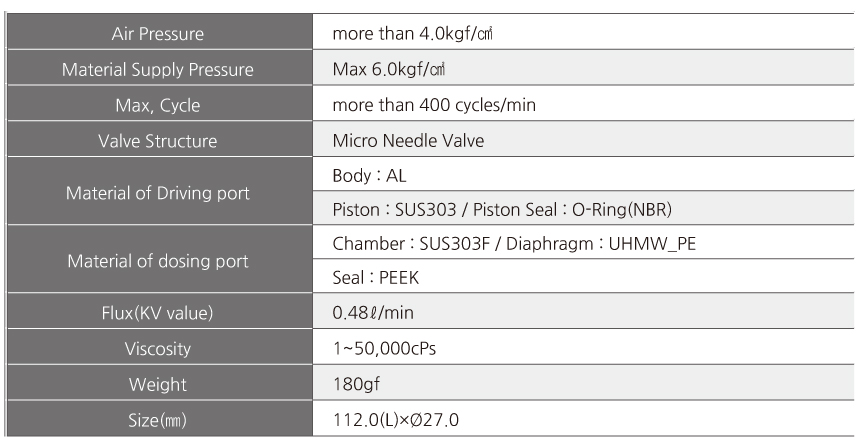Click the Viscosity row header

[159, 347]
